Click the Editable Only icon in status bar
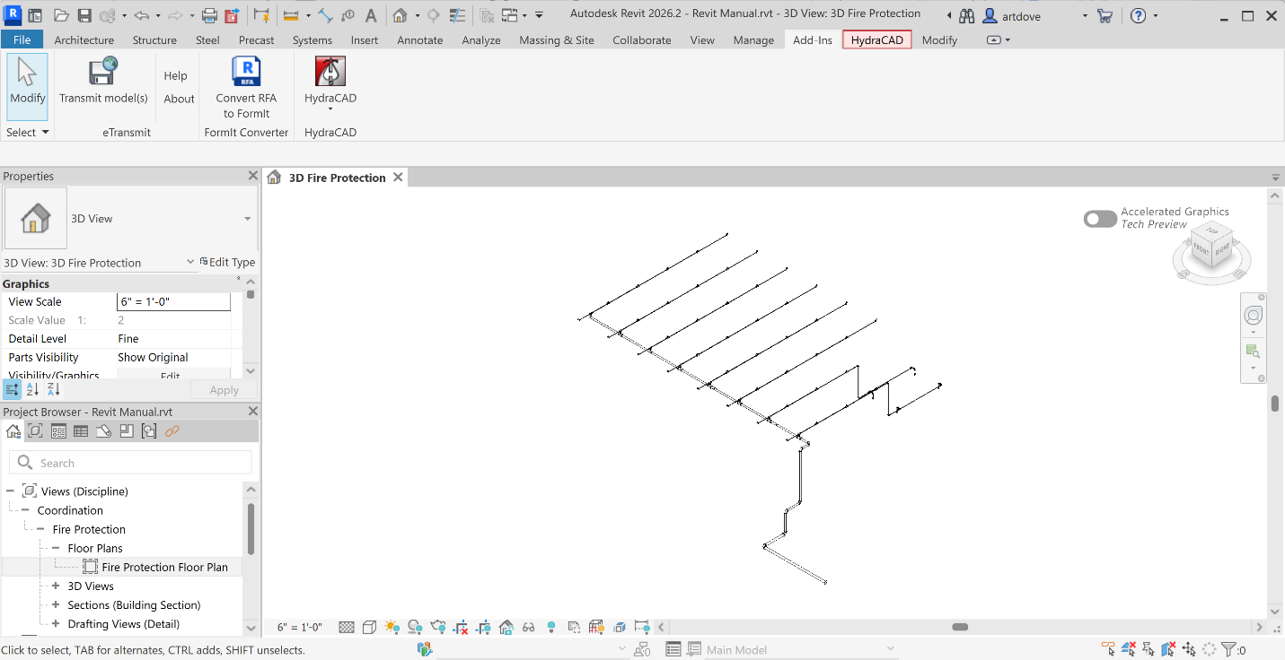The image size is (1285, 660). pyautogui.click(x=642, y=649)
